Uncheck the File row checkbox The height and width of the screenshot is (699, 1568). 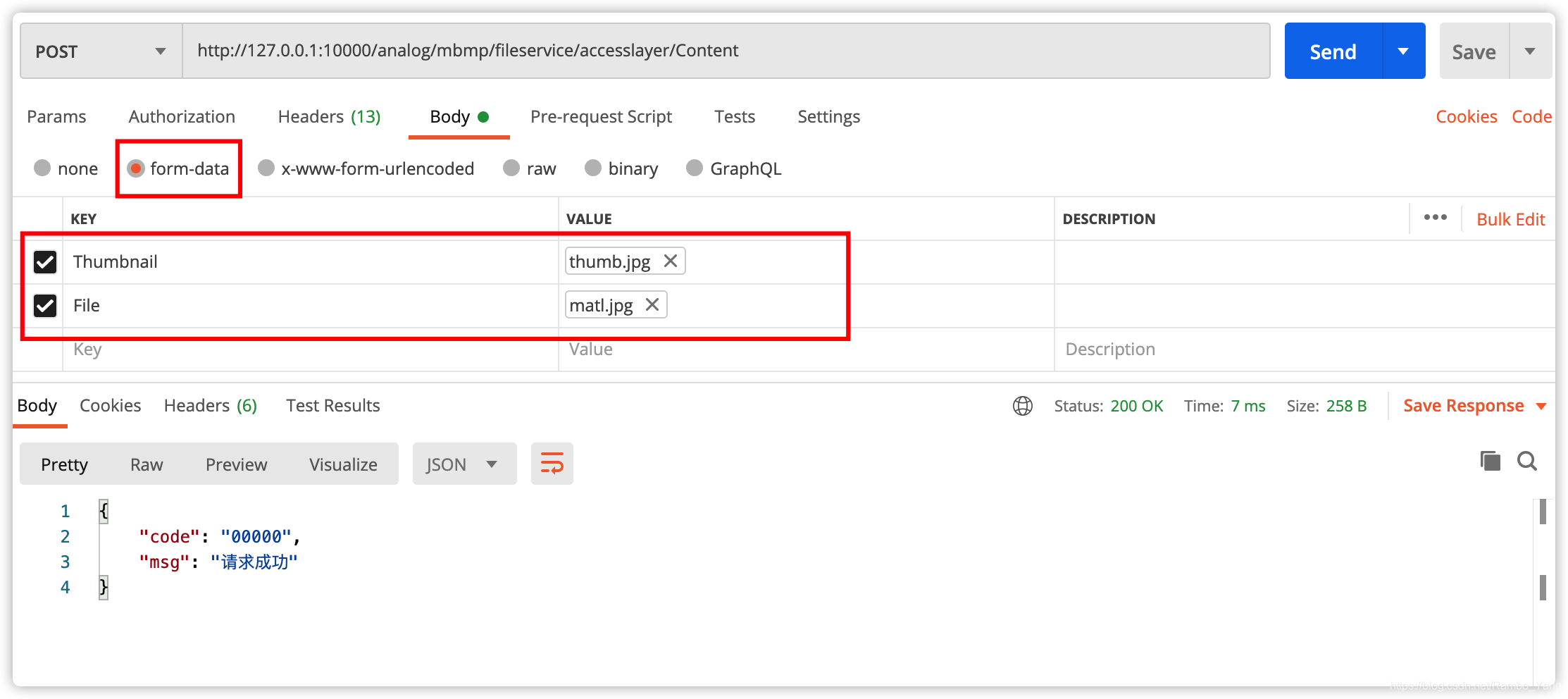(45, 306)
